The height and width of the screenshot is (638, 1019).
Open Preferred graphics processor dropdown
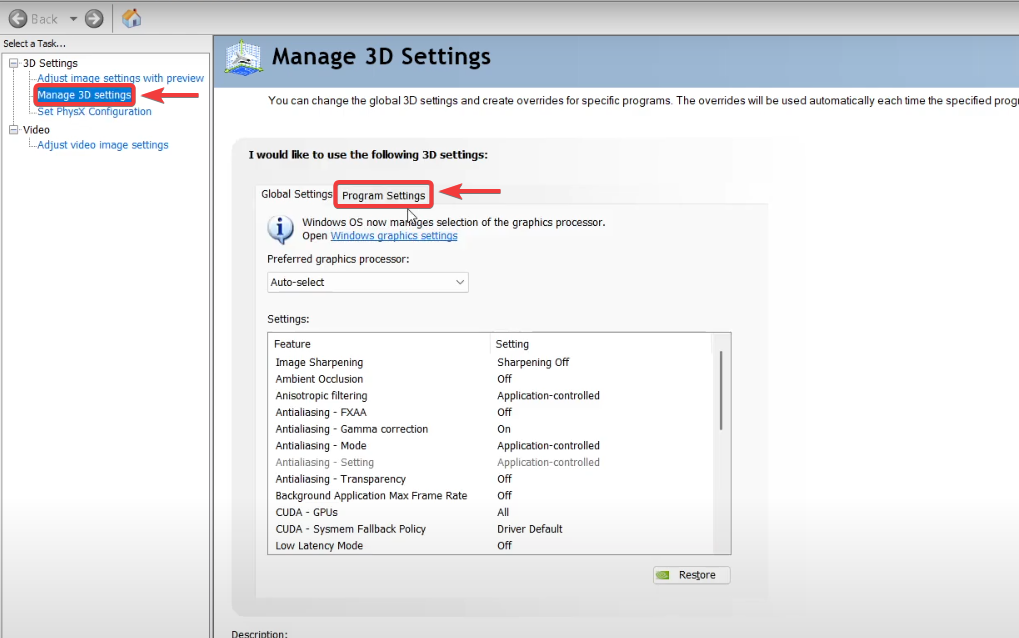[x=368, y=282]
